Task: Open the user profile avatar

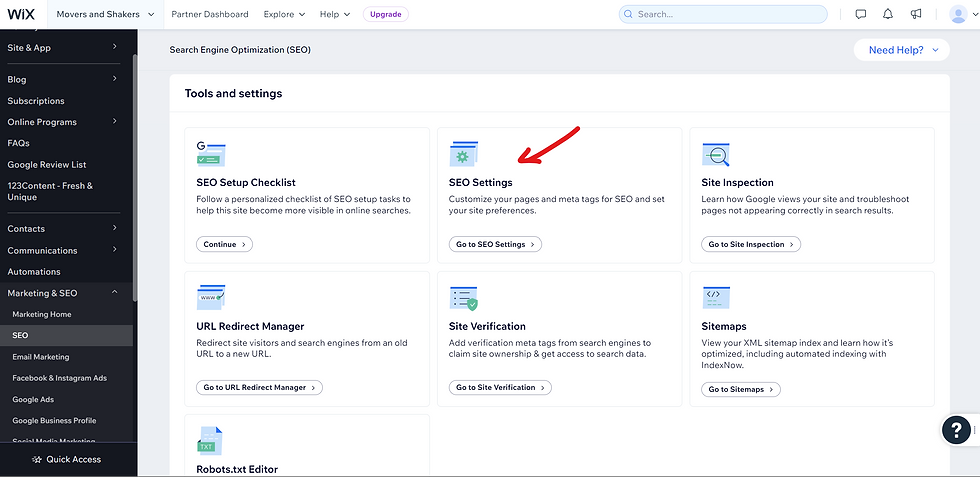Action: coord(958,14)
